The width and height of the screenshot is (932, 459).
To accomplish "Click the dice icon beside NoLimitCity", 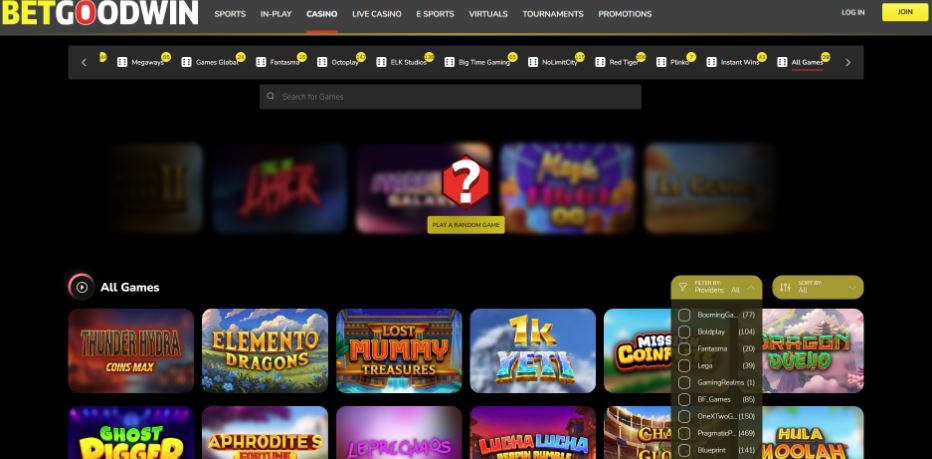I will coord(533,62).
